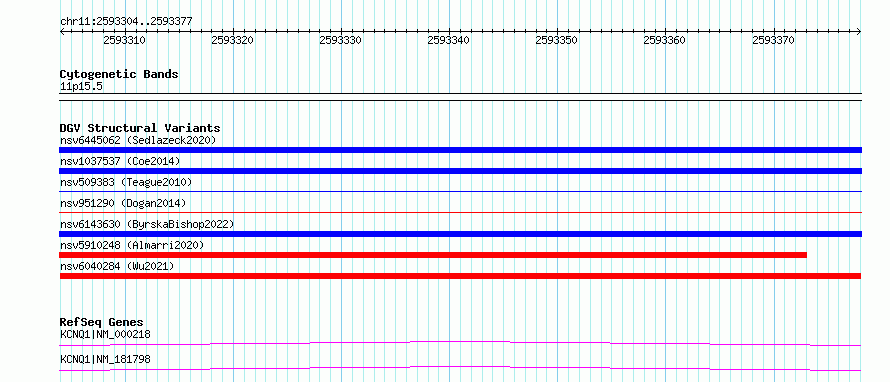Screen dimensions: 890x382
Task: Click magenta transcript line of KCNQ1|NM_181798
Action: (460, 368)
